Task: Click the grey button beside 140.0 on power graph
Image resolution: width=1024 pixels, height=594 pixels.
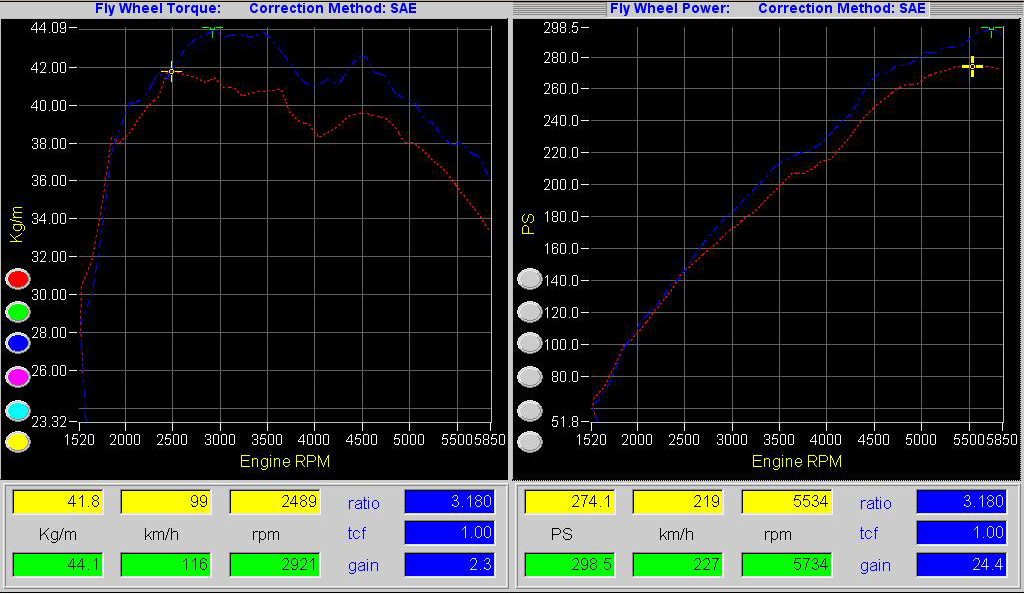Action: click(530, 279)
